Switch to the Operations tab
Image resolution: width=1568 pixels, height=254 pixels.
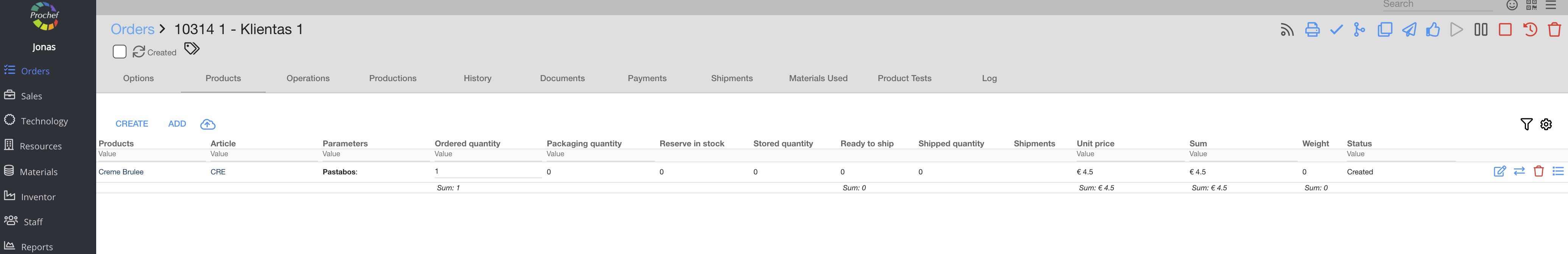[x=308, y=78]
